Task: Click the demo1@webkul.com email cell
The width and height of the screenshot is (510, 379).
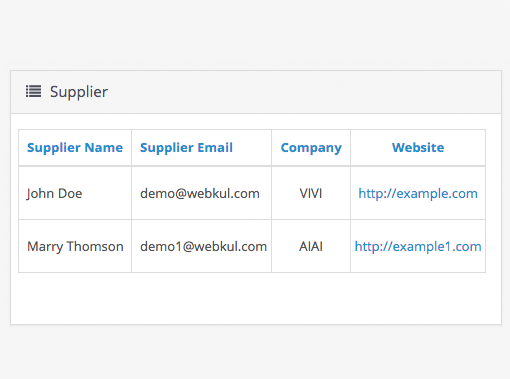Action: (202, 246)
